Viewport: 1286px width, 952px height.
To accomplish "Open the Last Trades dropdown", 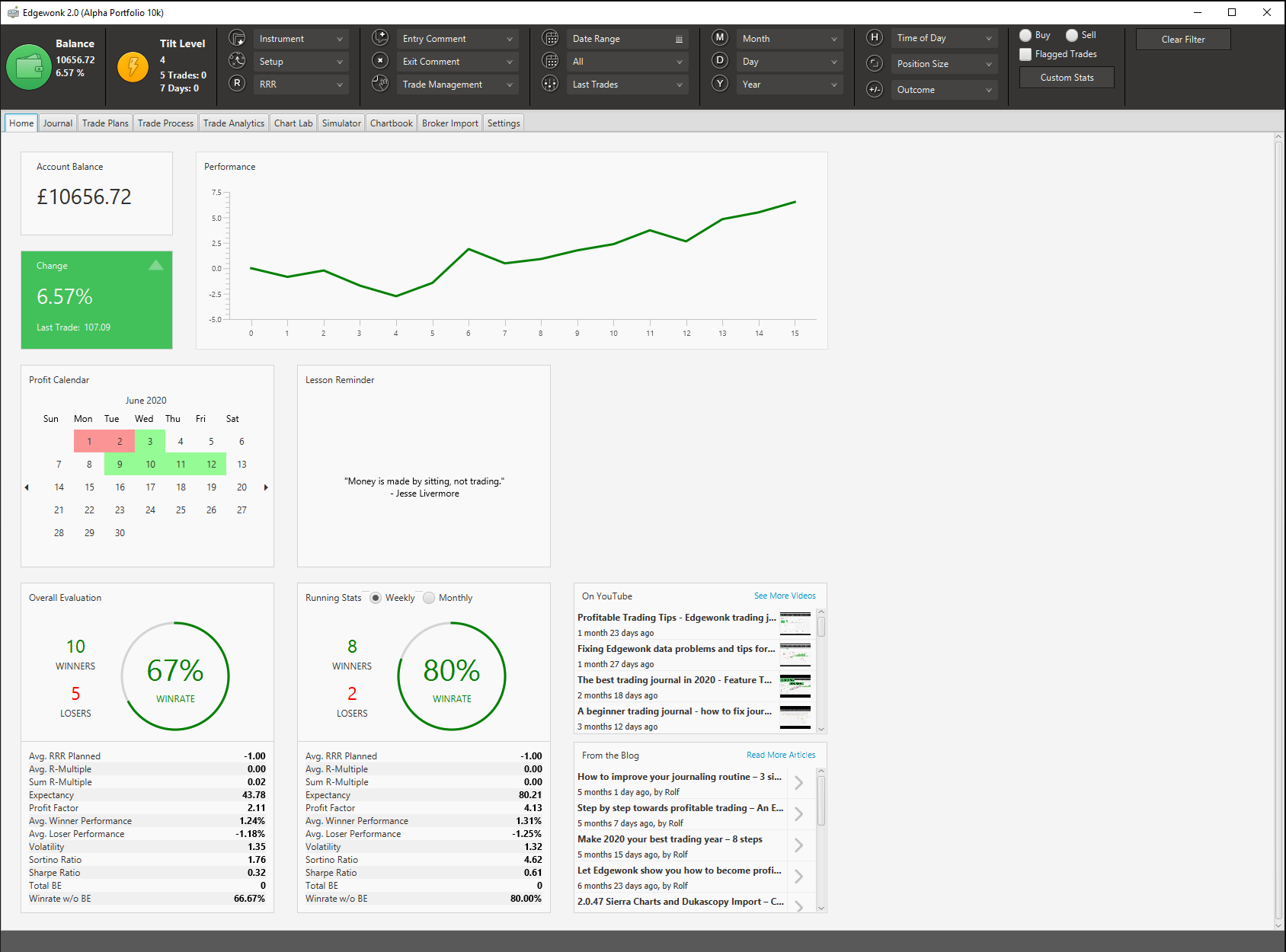I will [628, 85].
